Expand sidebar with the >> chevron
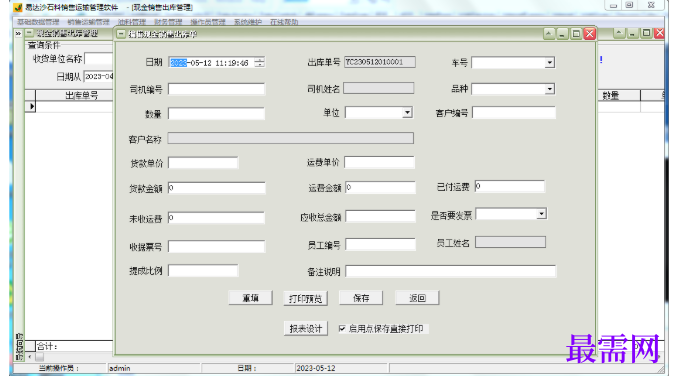Image resolution: width=678 pixels, height=380 pixels. coord(18,33)
